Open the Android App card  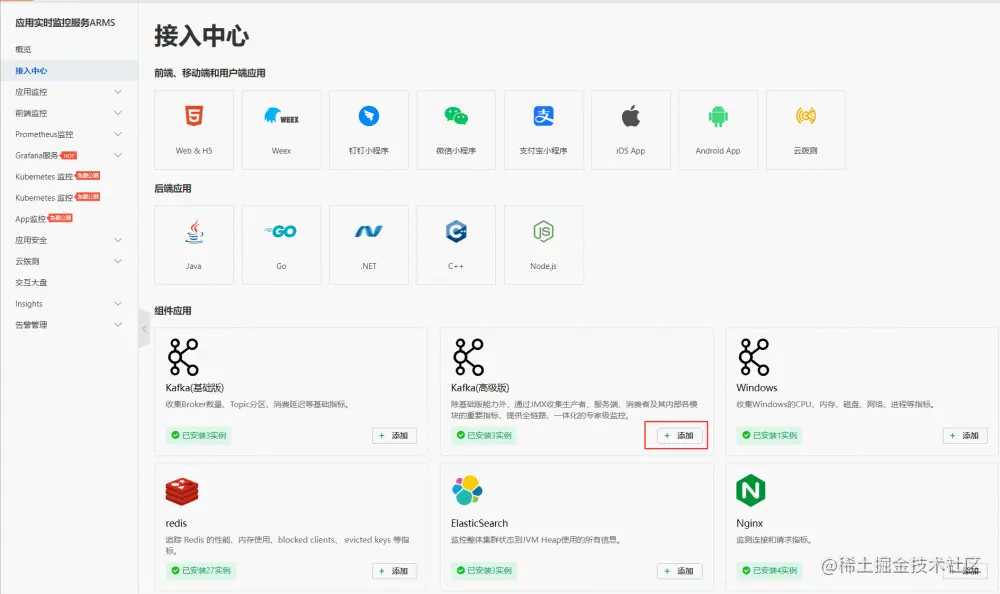(718, 130)
